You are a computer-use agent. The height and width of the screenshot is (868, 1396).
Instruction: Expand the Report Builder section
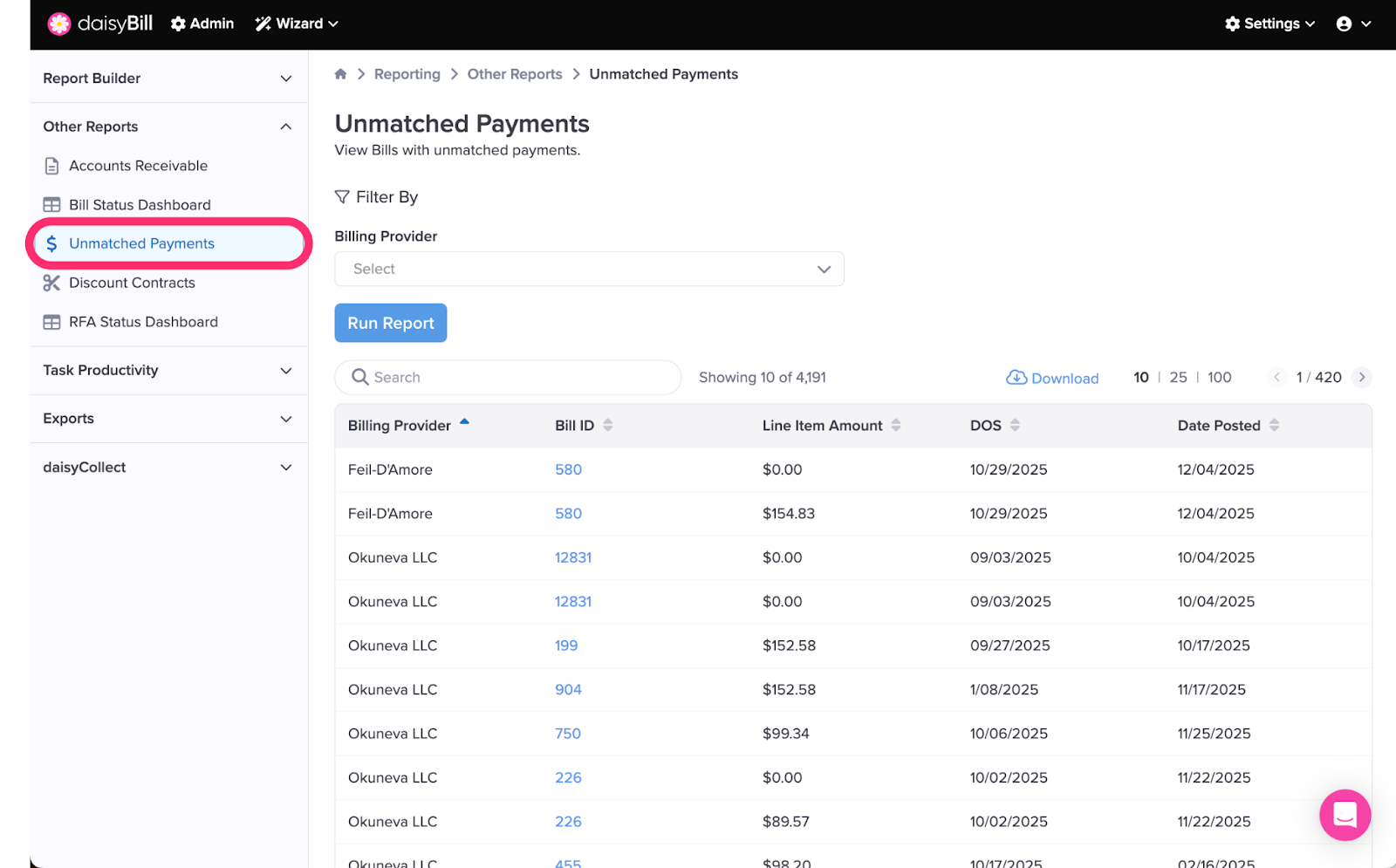(x=168, y=79)
